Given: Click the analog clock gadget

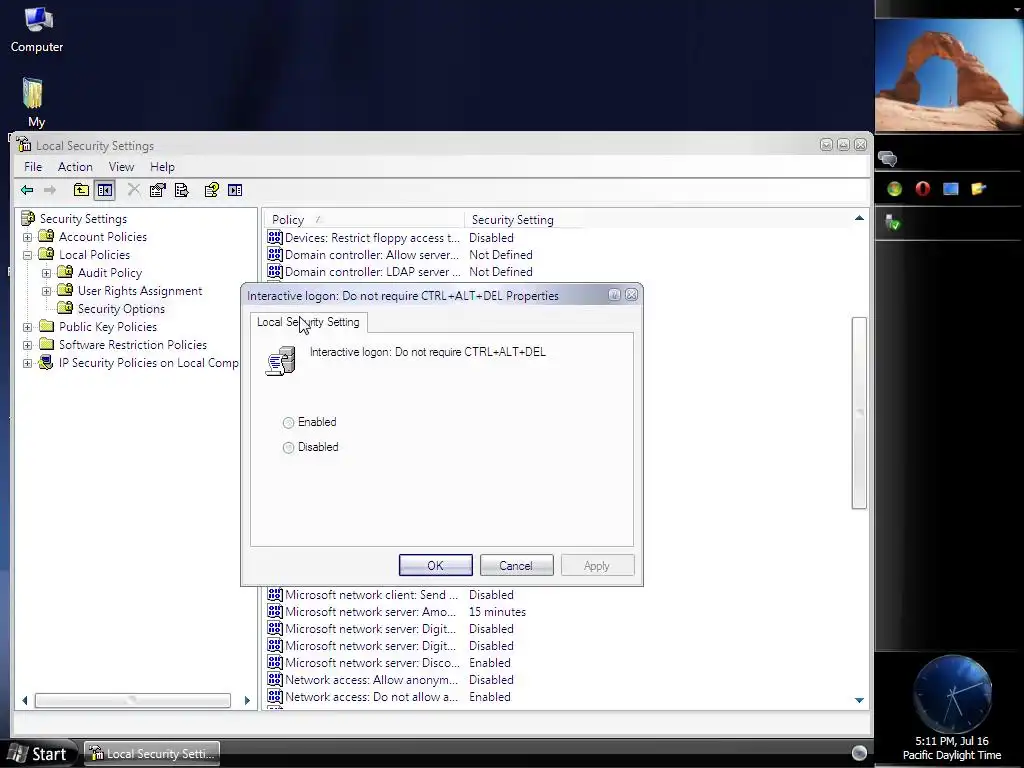Looking at the screenshot, I should pos(952,694).
